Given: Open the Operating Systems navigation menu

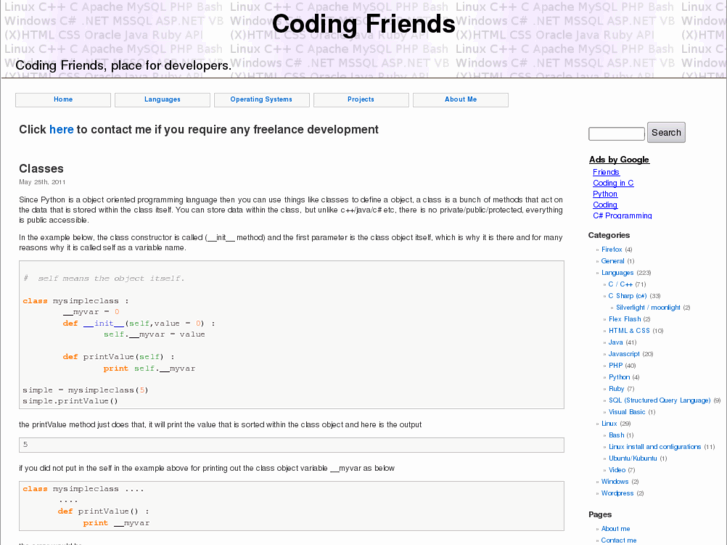Looking at the screenshot, I should [261, 100].
